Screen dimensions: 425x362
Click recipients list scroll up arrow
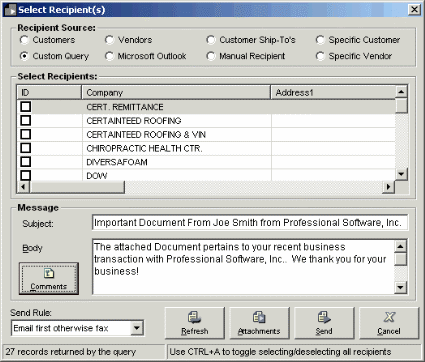pos(401,91)
